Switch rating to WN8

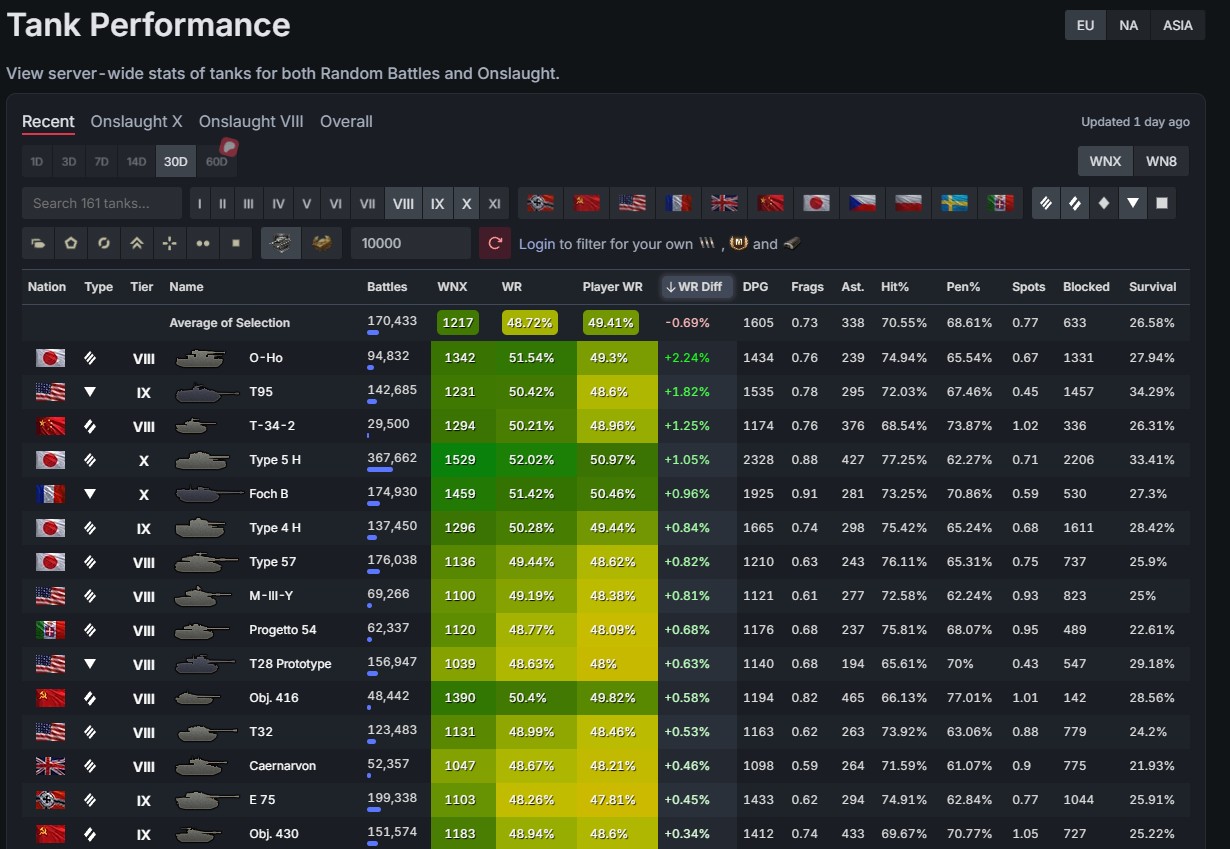pos(1161,161)
